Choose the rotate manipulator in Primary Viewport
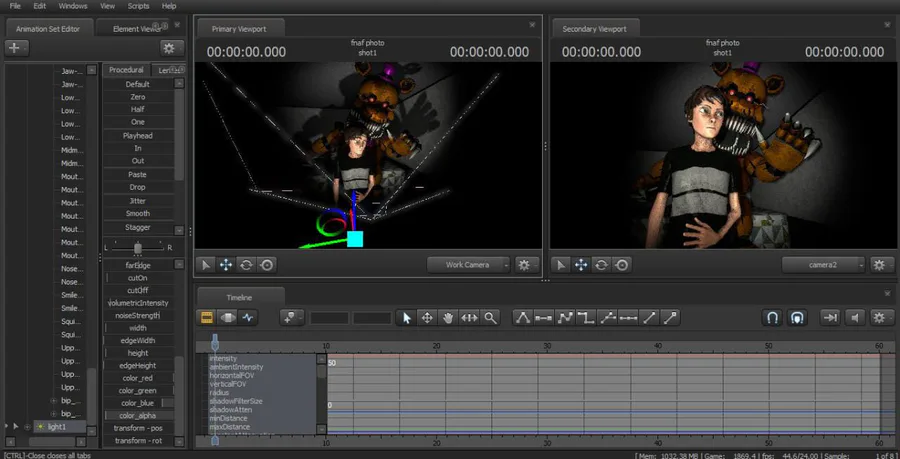Image resolution: width=900 pixels, height=459 pixels. (246, 264)
